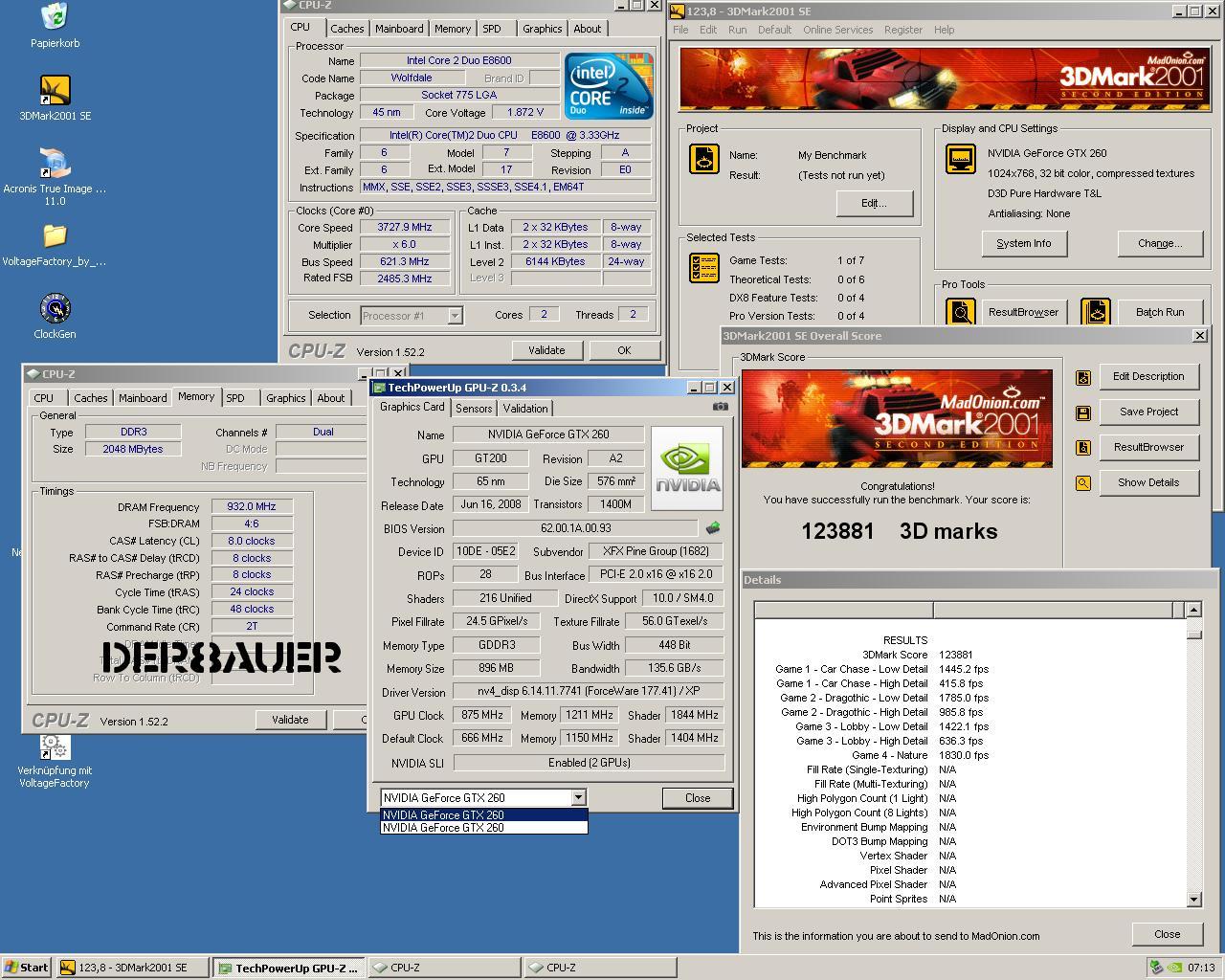Open the Memory tab in top CPU-Z
The width and height of the screenshot is (1225, 980).
[x=452, y=29]
